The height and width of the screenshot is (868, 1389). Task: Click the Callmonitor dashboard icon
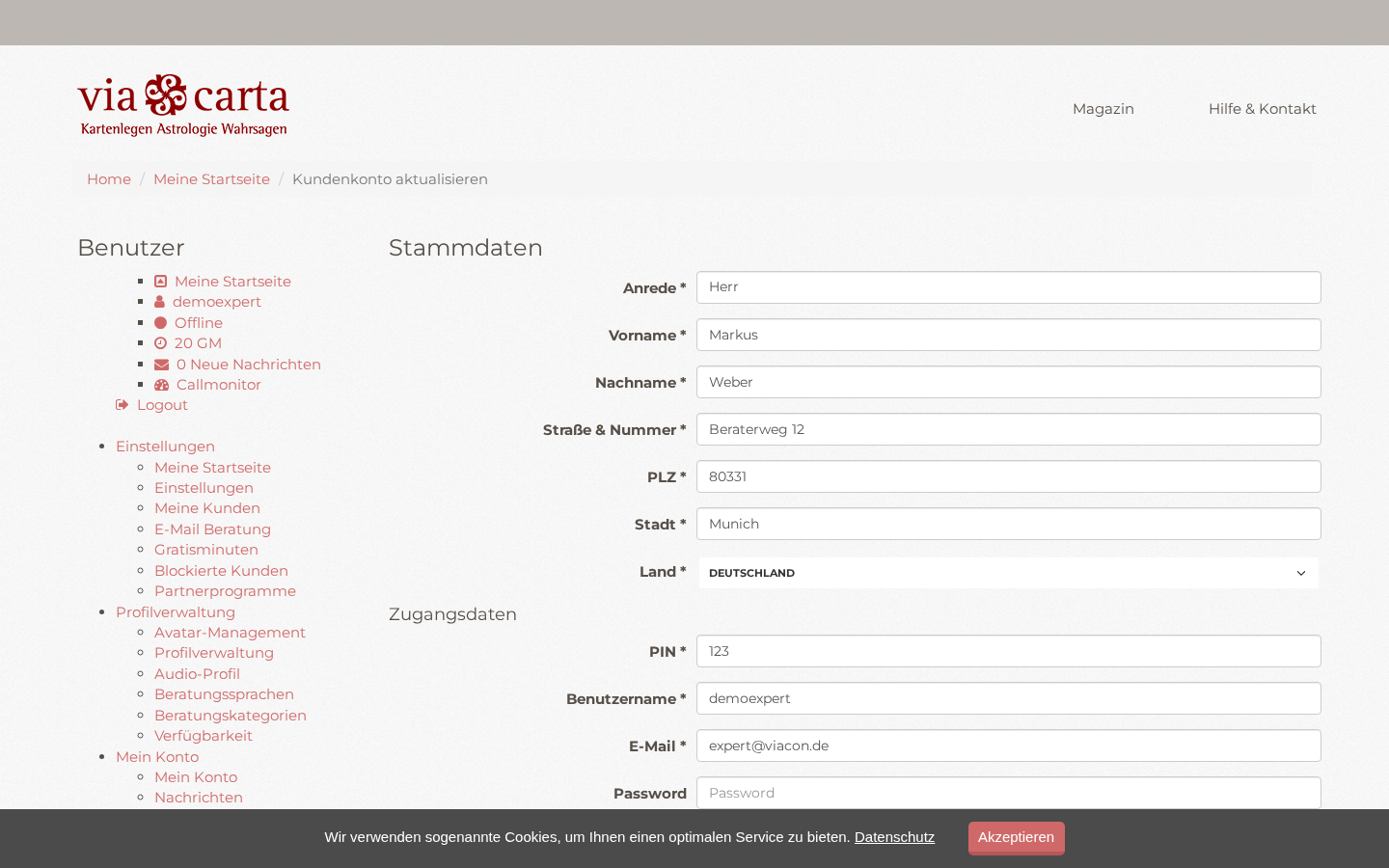coord(162,385)
